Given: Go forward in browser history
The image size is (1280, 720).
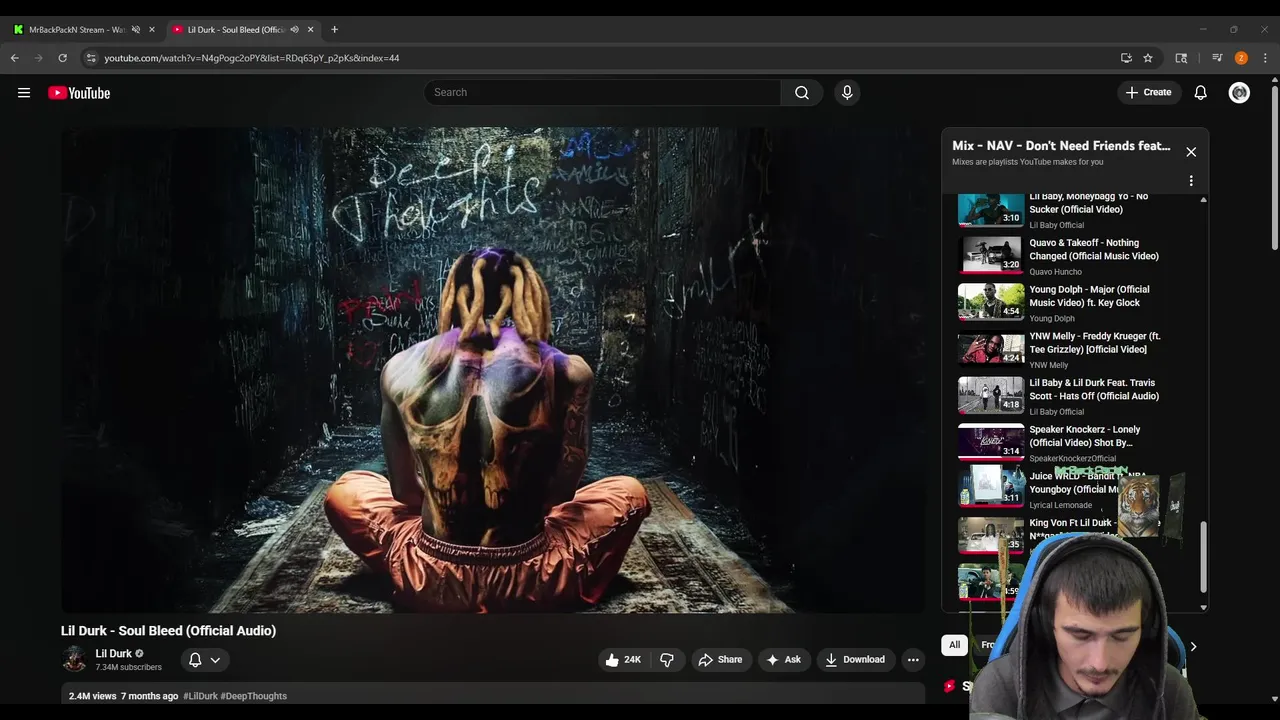Looking at the screenshot, I should [39, 58].
